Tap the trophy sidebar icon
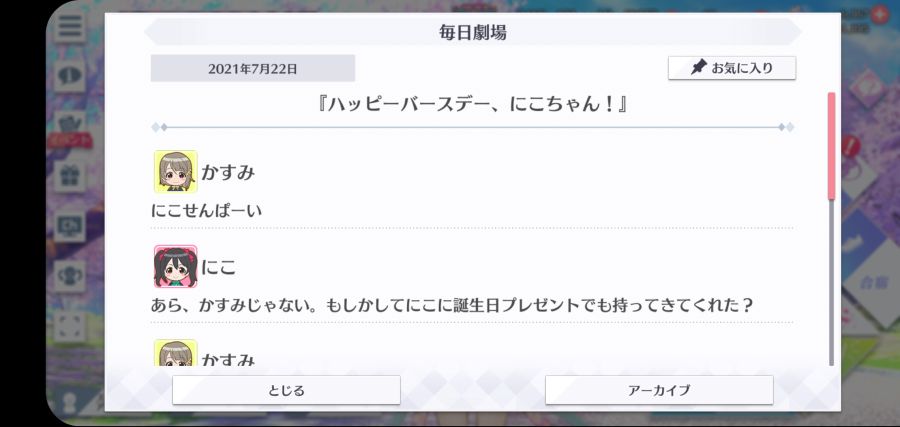 pos(70,276)
